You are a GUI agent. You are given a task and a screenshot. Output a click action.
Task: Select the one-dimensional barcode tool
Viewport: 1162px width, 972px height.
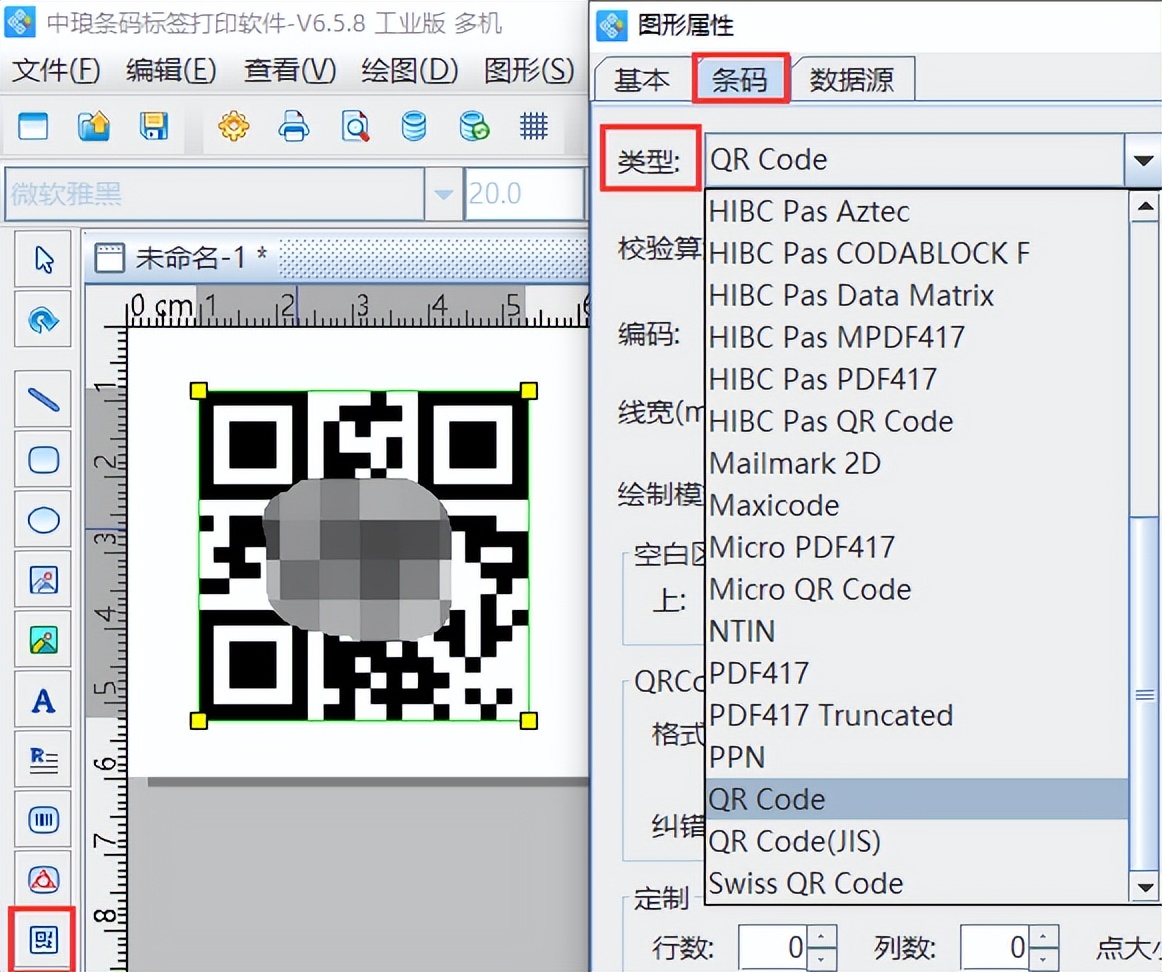pyautogui.click(x=44, y=819)
